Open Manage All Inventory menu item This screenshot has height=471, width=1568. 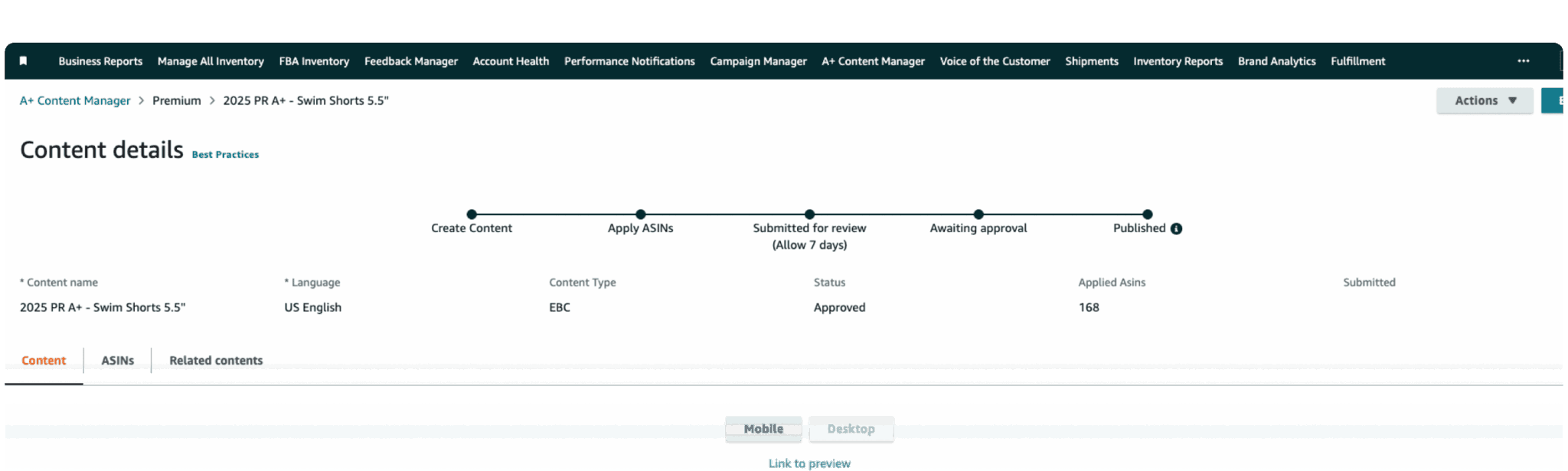pos(211,61)
